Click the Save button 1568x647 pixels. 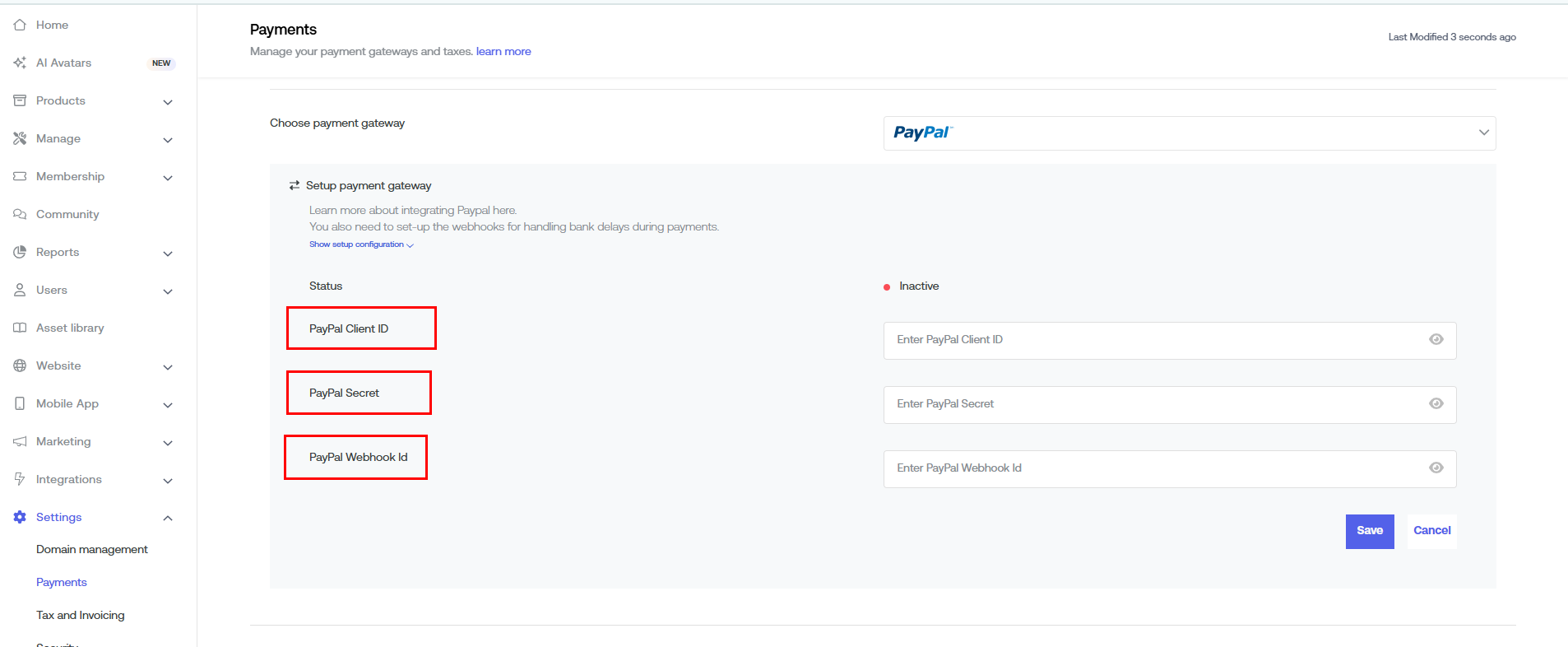click(x=1369, y=531)
